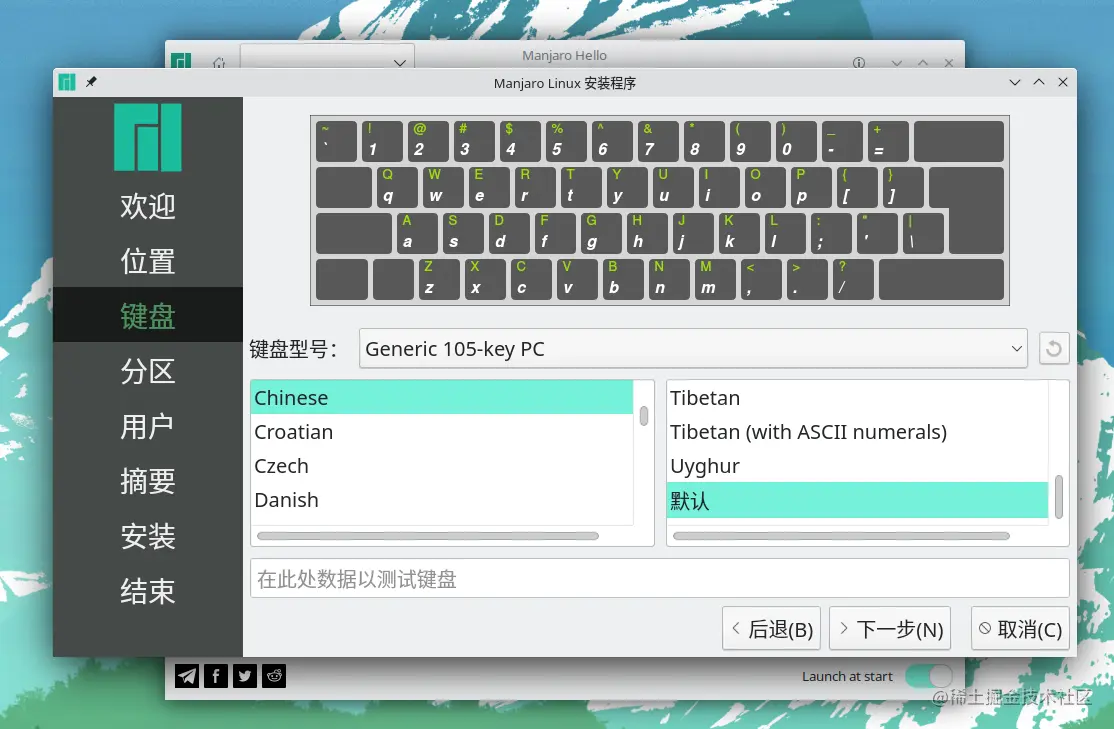Select Chinese in the layout list

(441, 397)
